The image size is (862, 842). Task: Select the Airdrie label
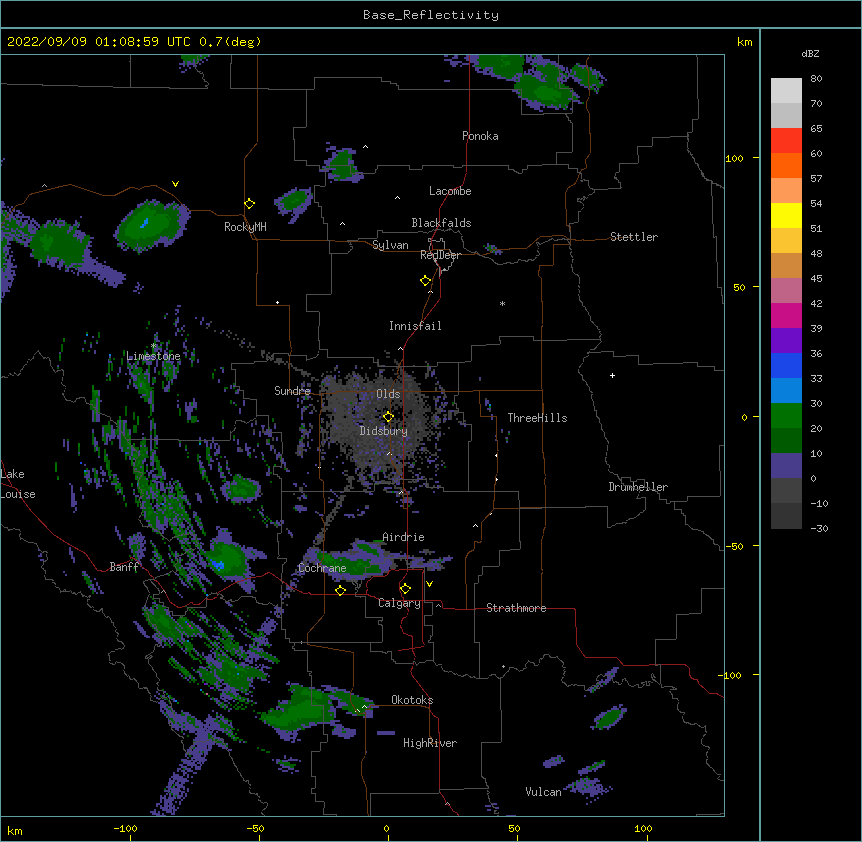(403, 537)
